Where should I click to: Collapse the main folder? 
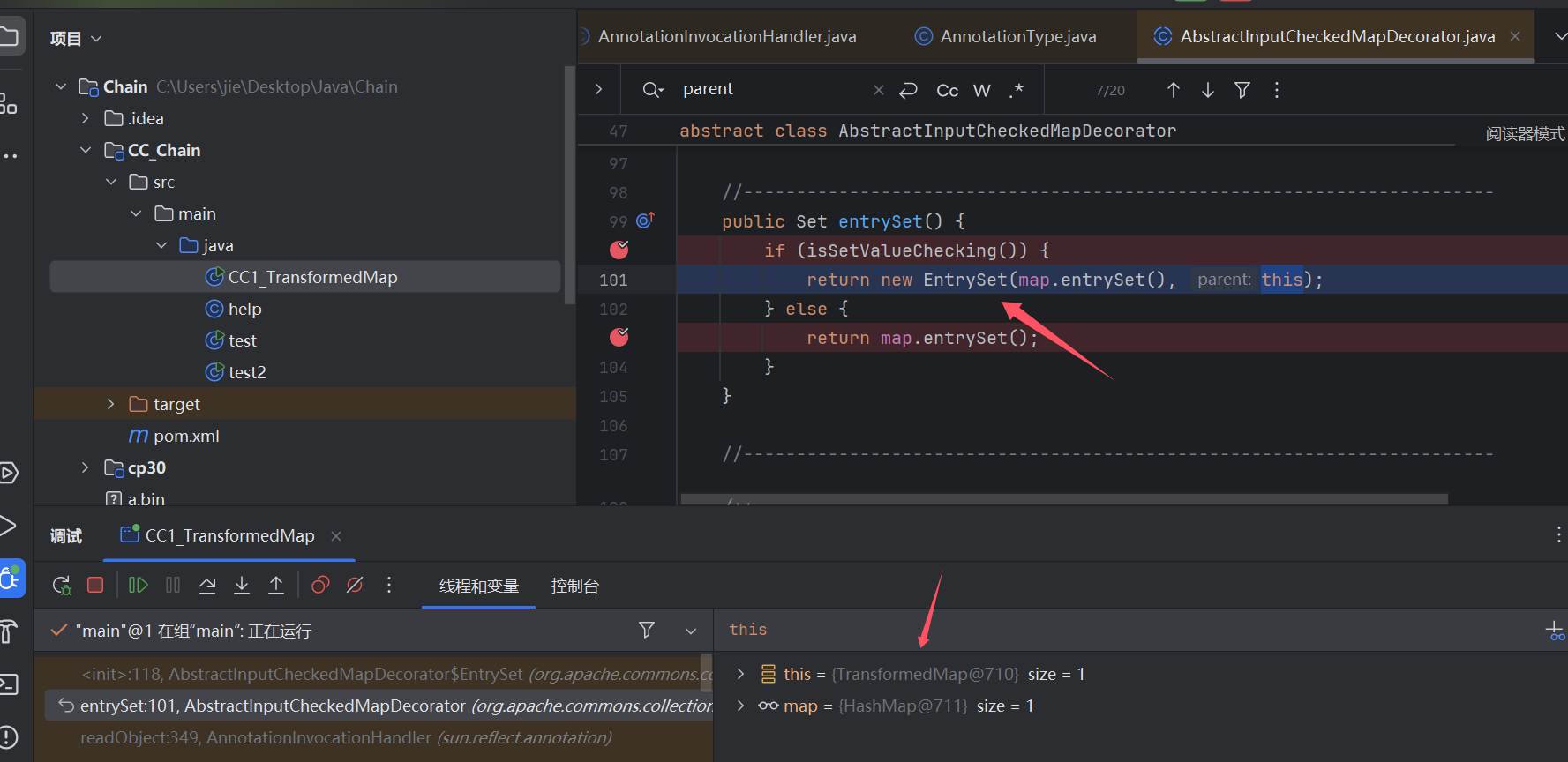136,213
